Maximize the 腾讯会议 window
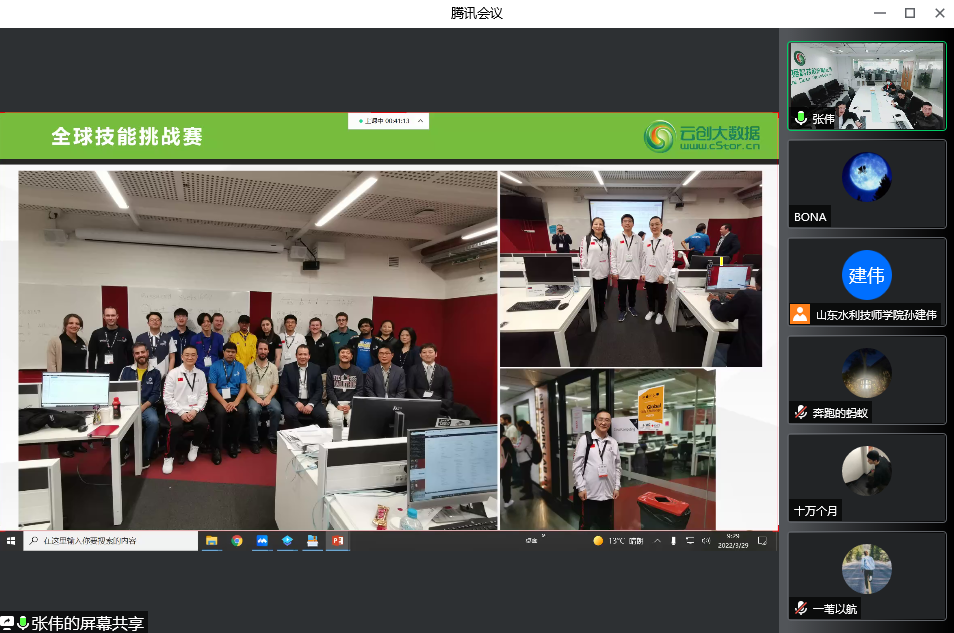The width and height of the screenshot is (954, 633). pyautogui.click(x=910, y=13)
